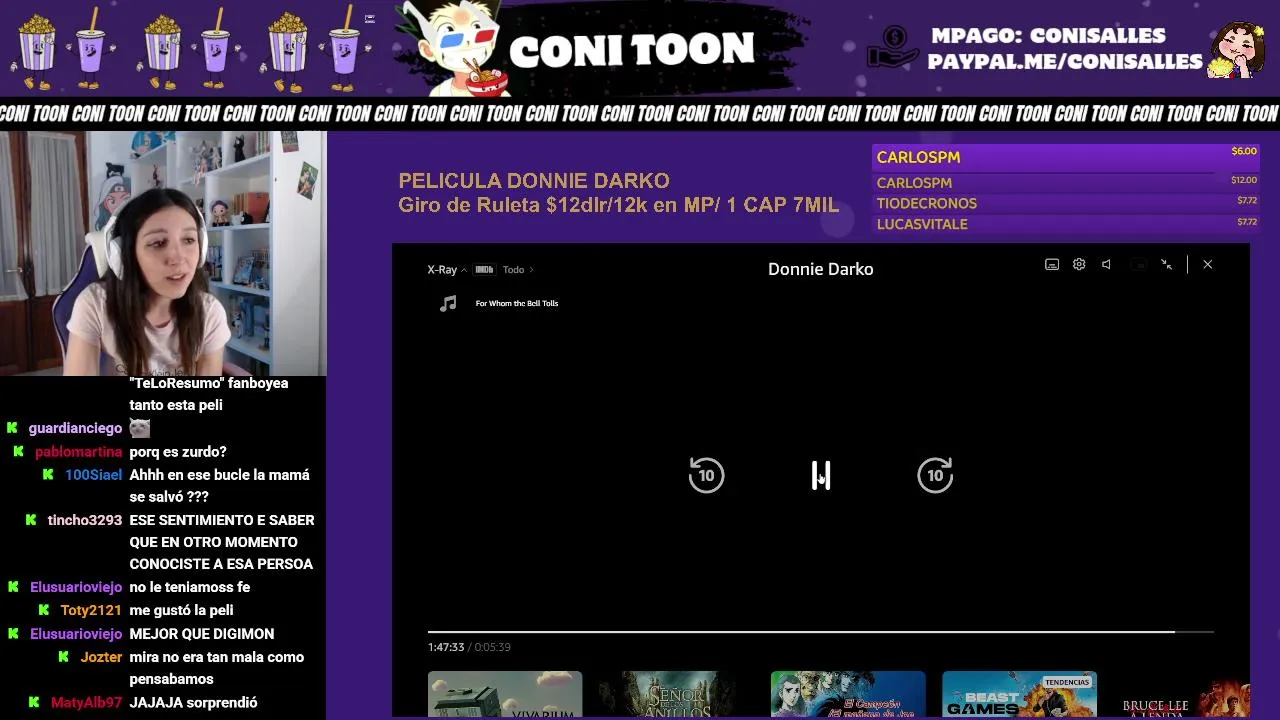The width and height of the screenshot is (1280, 720).
Task: Click chat username Toty2121
Action: (x=91, y=610)
